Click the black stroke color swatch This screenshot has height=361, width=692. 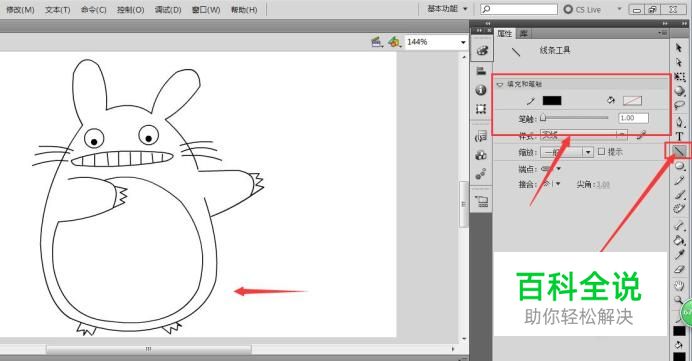pyautogui.click(x=552, y=101)
